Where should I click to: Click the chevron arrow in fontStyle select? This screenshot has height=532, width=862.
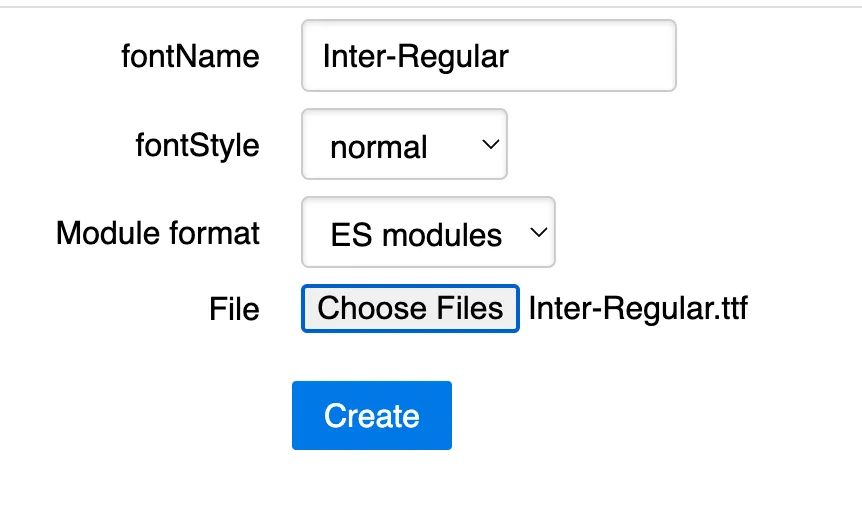(x=490, y=145)
